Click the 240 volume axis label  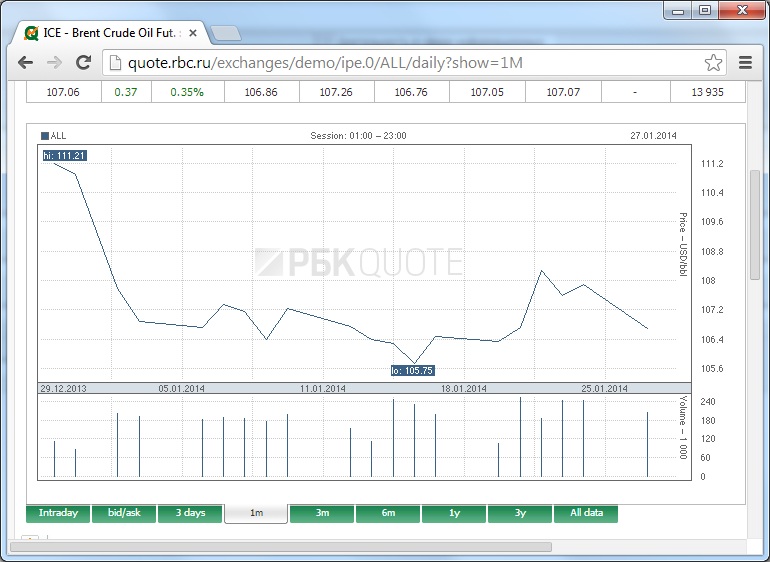708,402
